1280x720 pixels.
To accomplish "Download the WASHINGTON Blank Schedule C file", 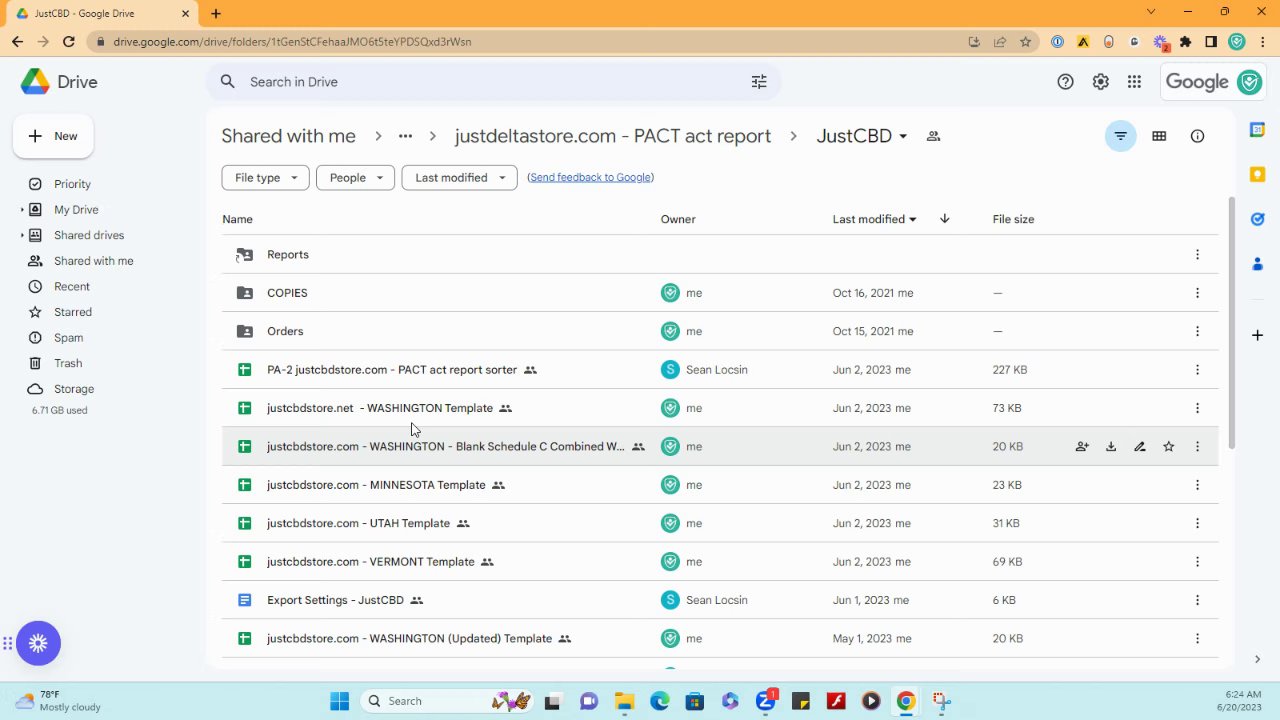I will (x=1111, y=447).
